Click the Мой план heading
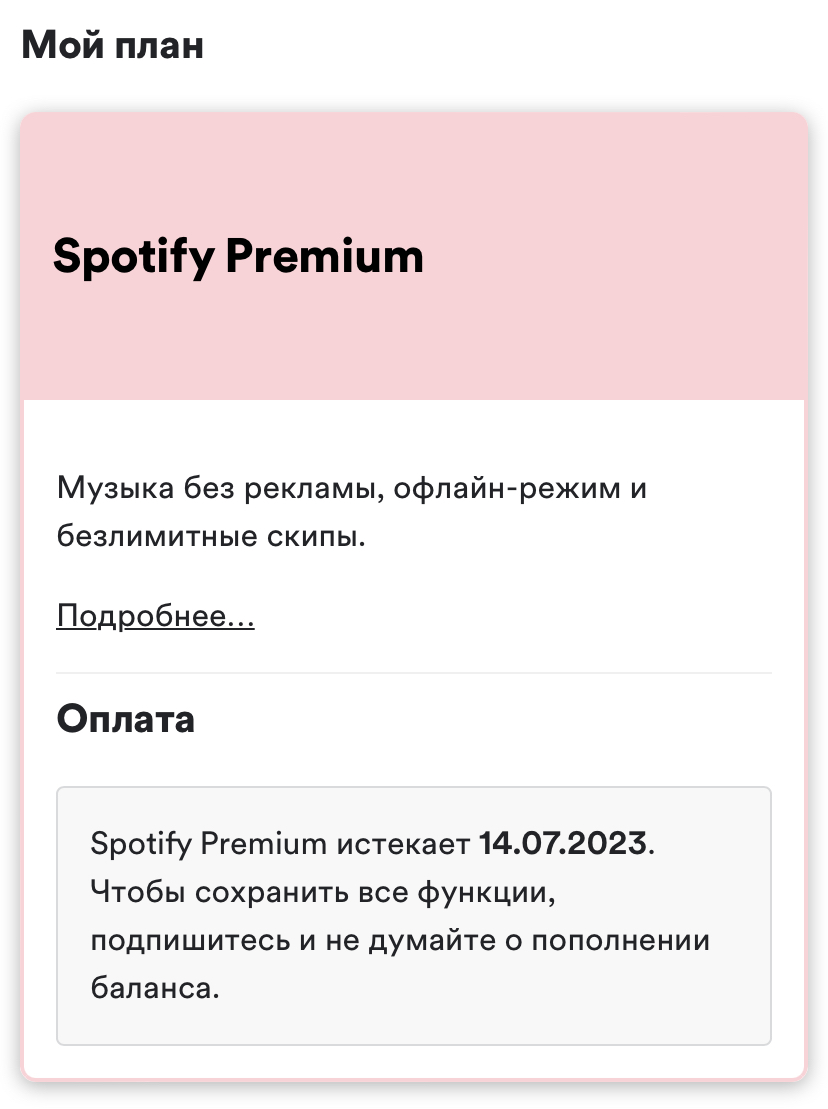This screenshot has height=1109, width=828. click(x=112, y=45)
